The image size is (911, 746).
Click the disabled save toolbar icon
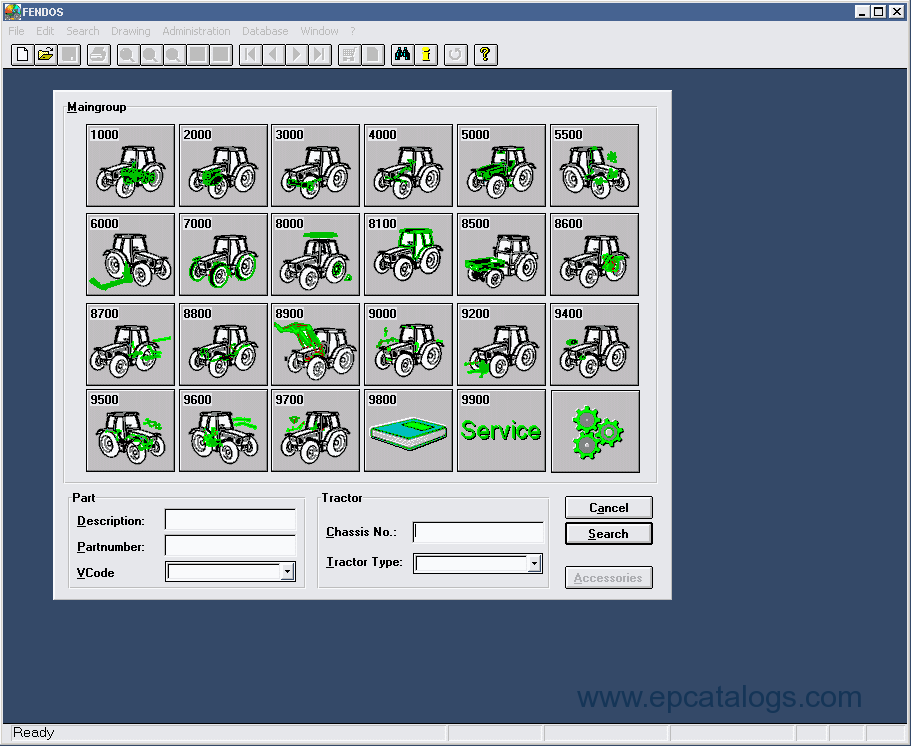coord(69,55)
